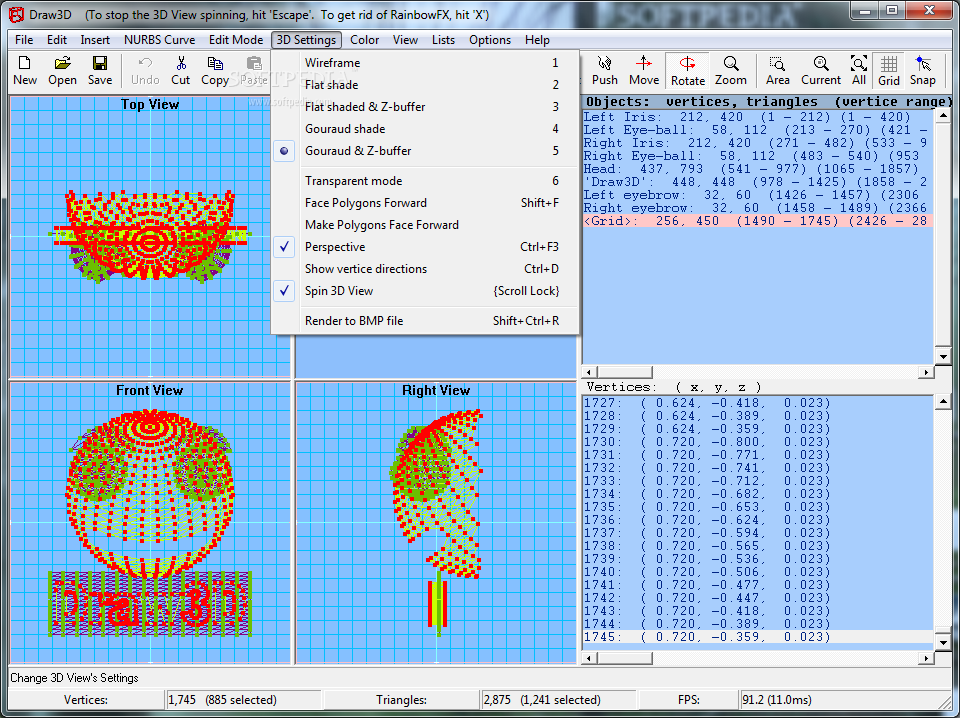Open the Insert menu

point(95,40)
